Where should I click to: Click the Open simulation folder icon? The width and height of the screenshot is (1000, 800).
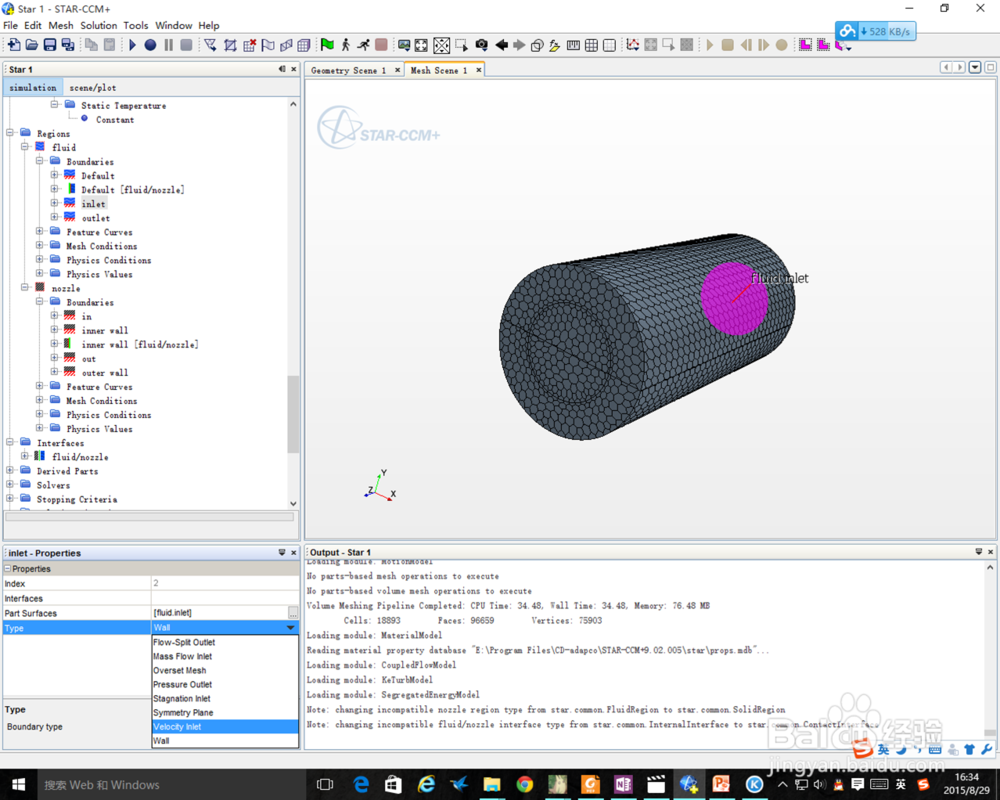click(31, 45)
